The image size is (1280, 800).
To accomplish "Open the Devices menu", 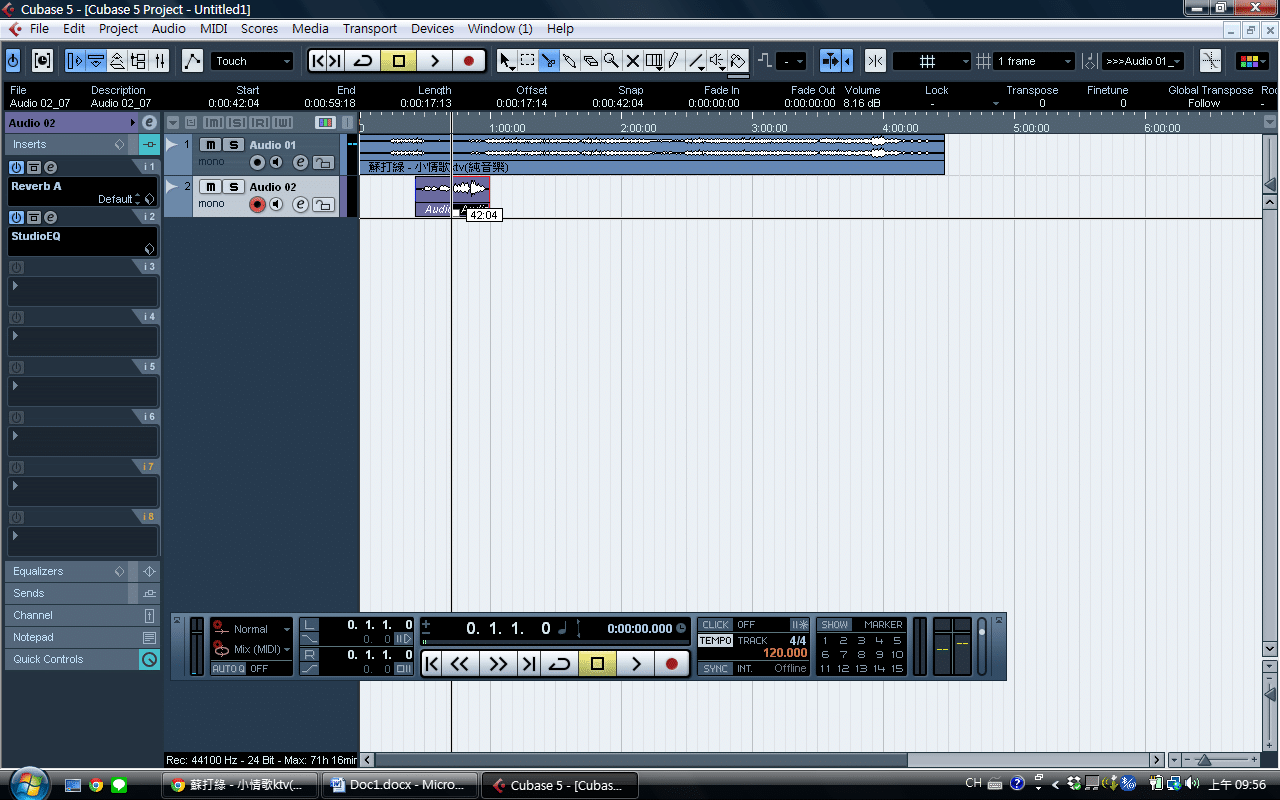I will click(x=432, y=29).
